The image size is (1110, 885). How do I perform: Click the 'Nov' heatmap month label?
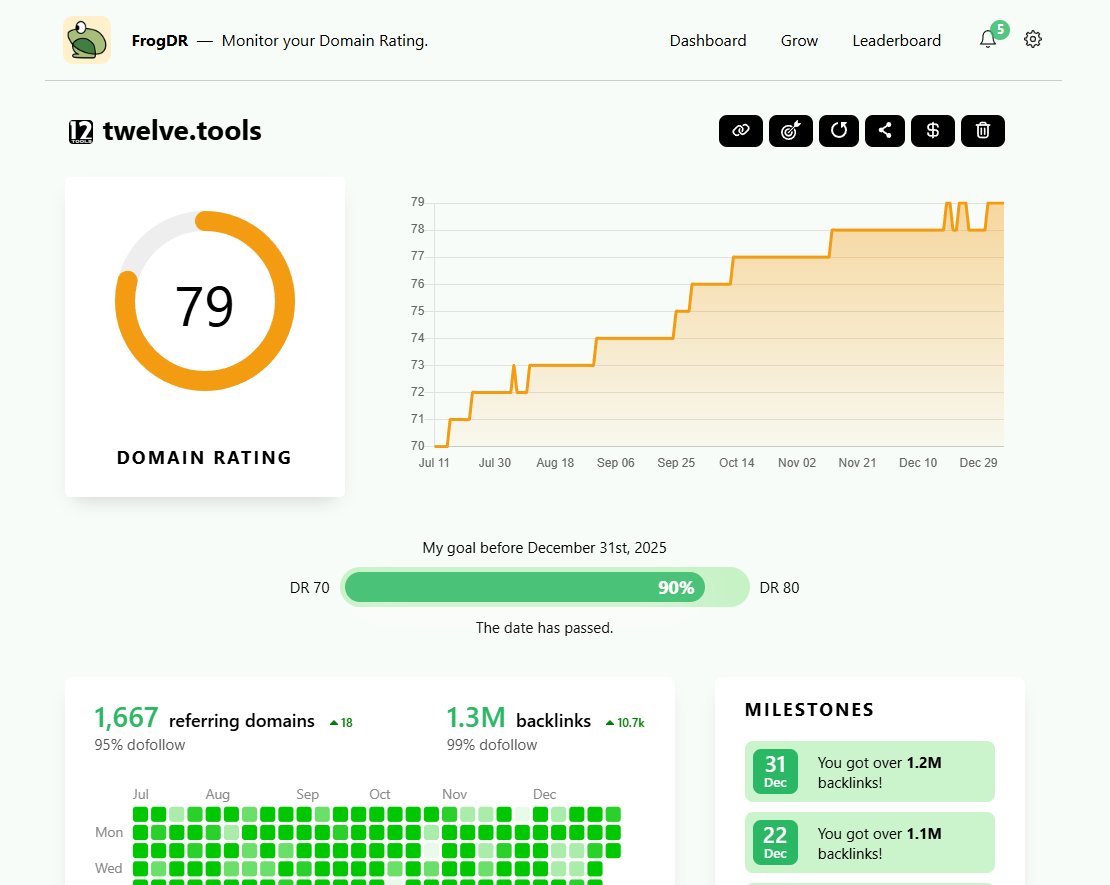coord(454,794)
